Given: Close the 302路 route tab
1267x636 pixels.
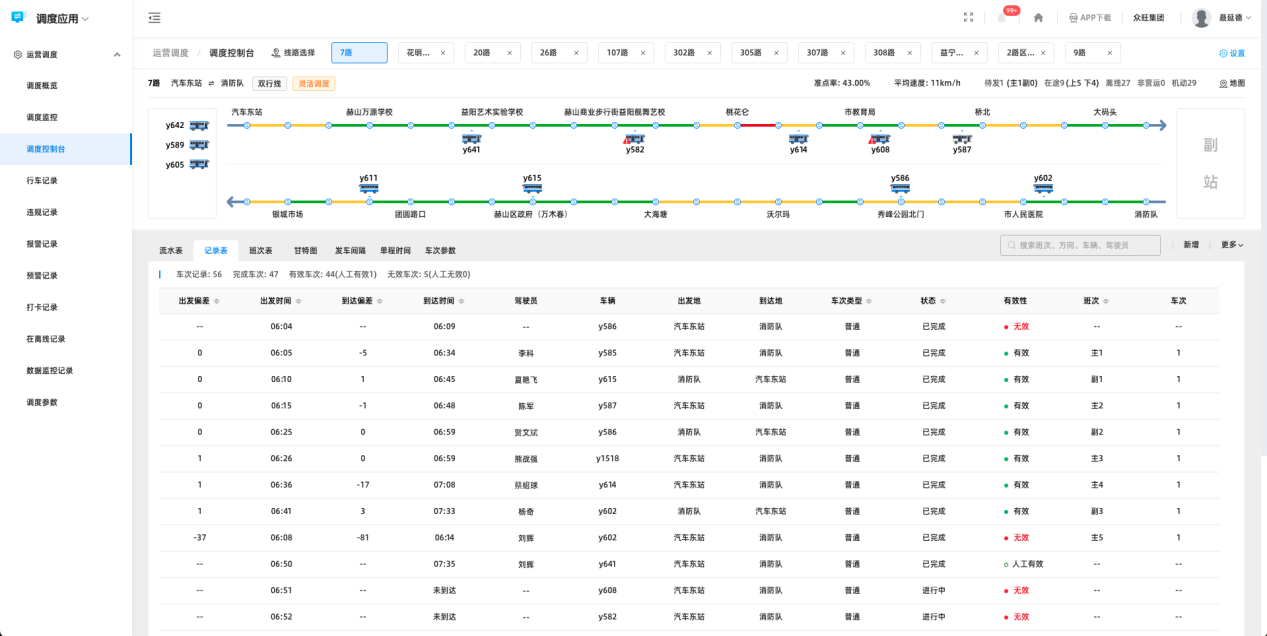Looking at the screenshot, I should tap(709, 53).
